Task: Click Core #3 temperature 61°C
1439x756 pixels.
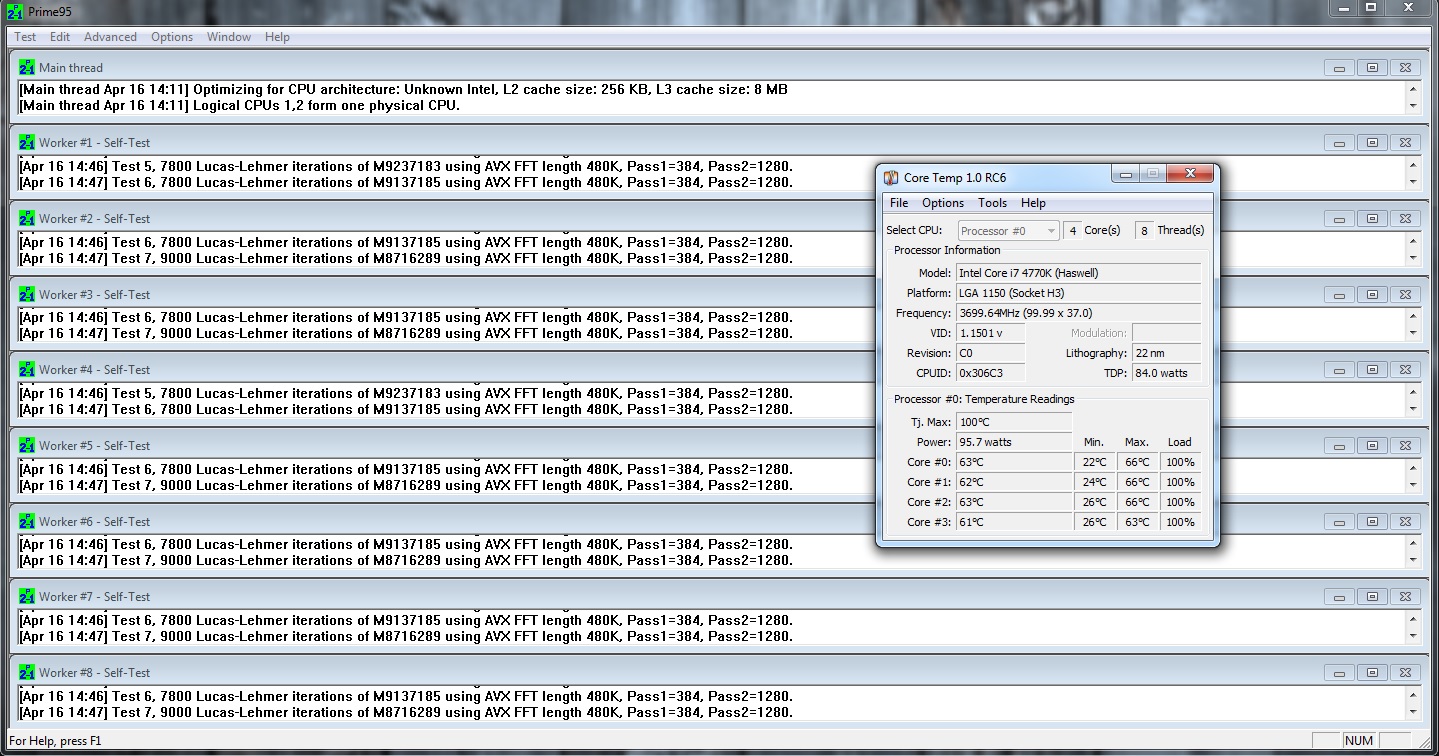Action: 1014,522
